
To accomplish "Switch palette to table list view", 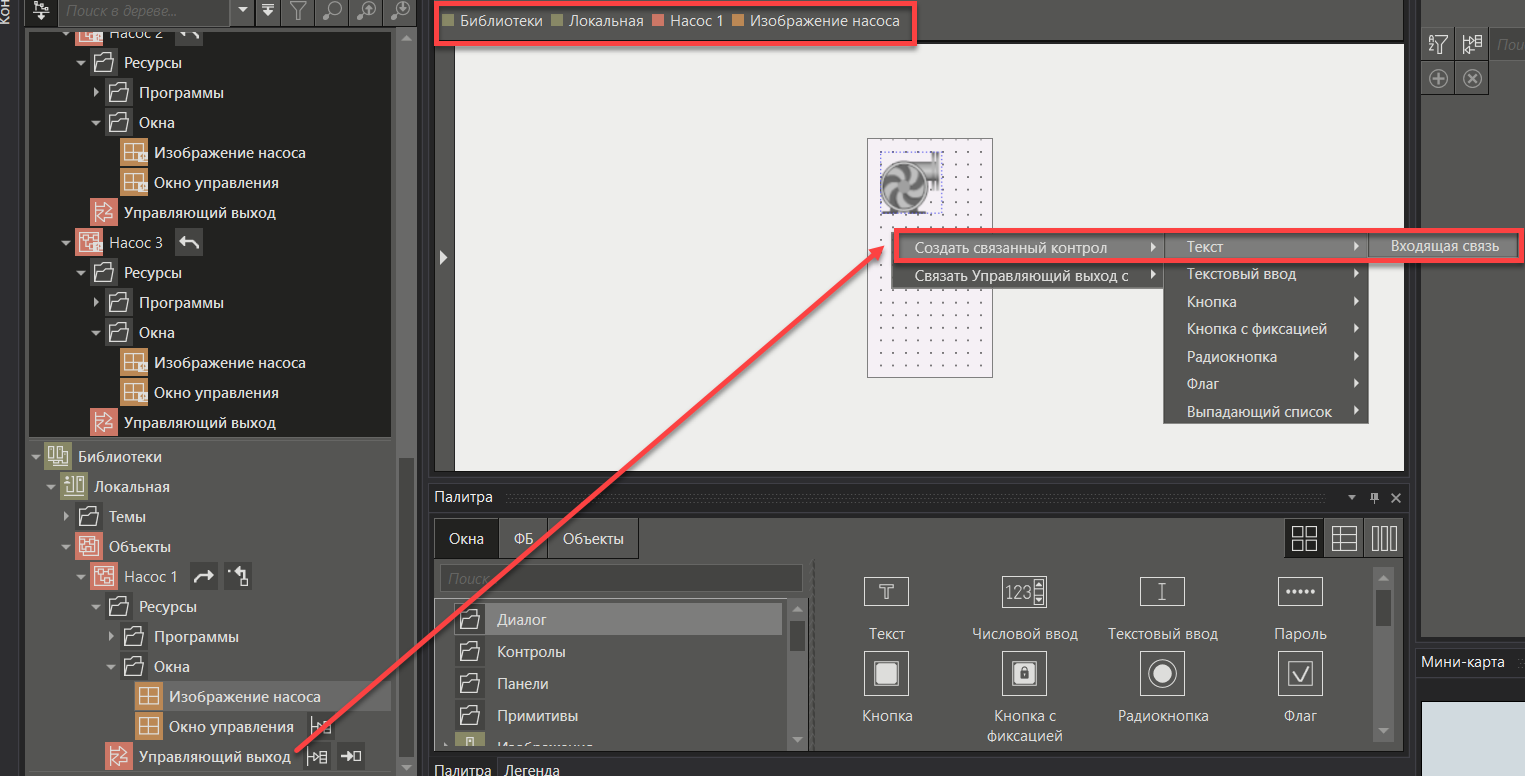I will [x=1344, y=538].
